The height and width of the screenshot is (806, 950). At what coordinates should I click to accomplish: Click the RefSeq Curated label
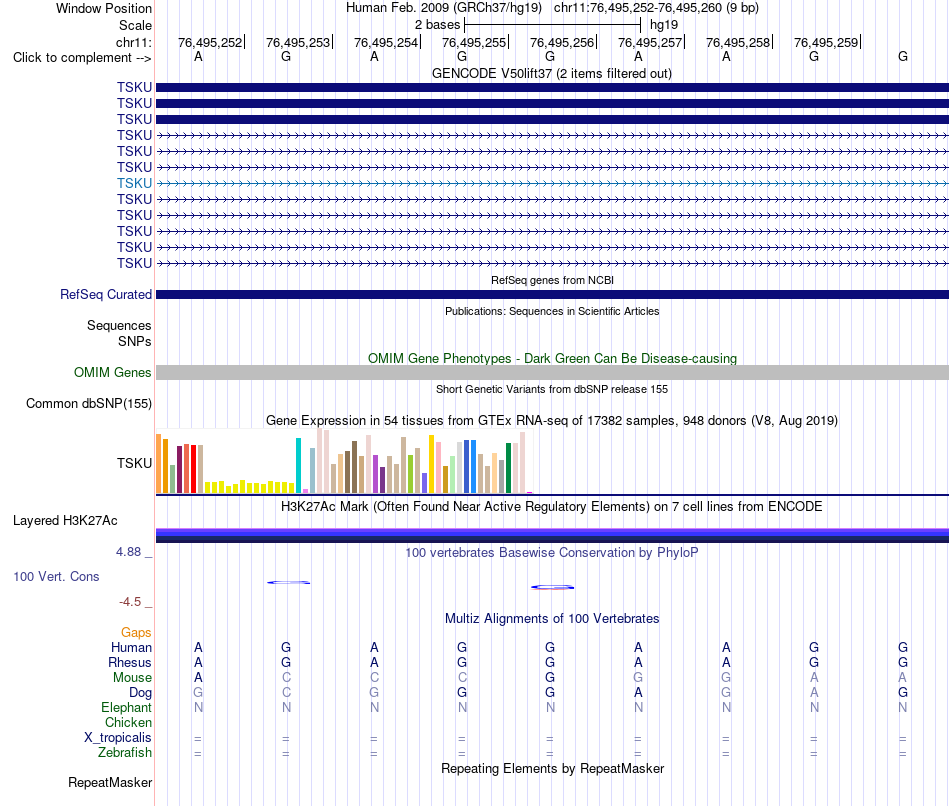[106, 295]
